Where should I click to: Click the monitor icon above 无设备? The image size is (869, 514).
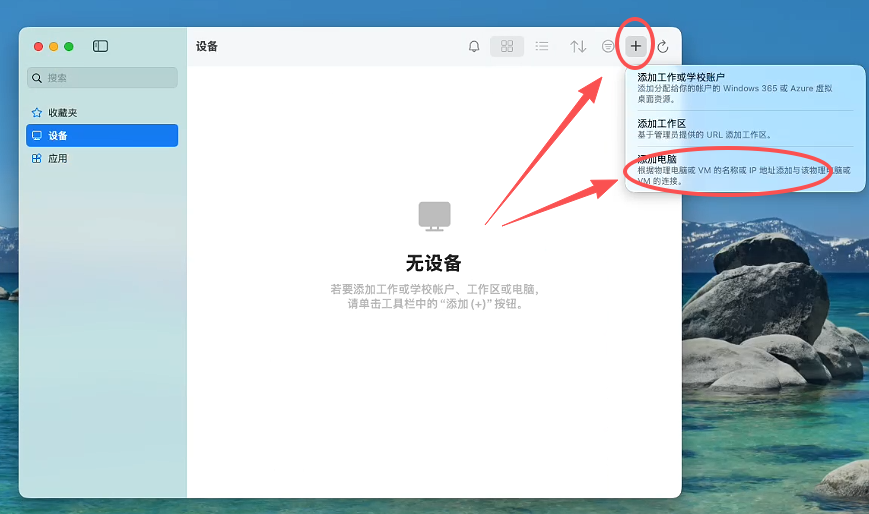pyautogui.click(x=434, y=215)
